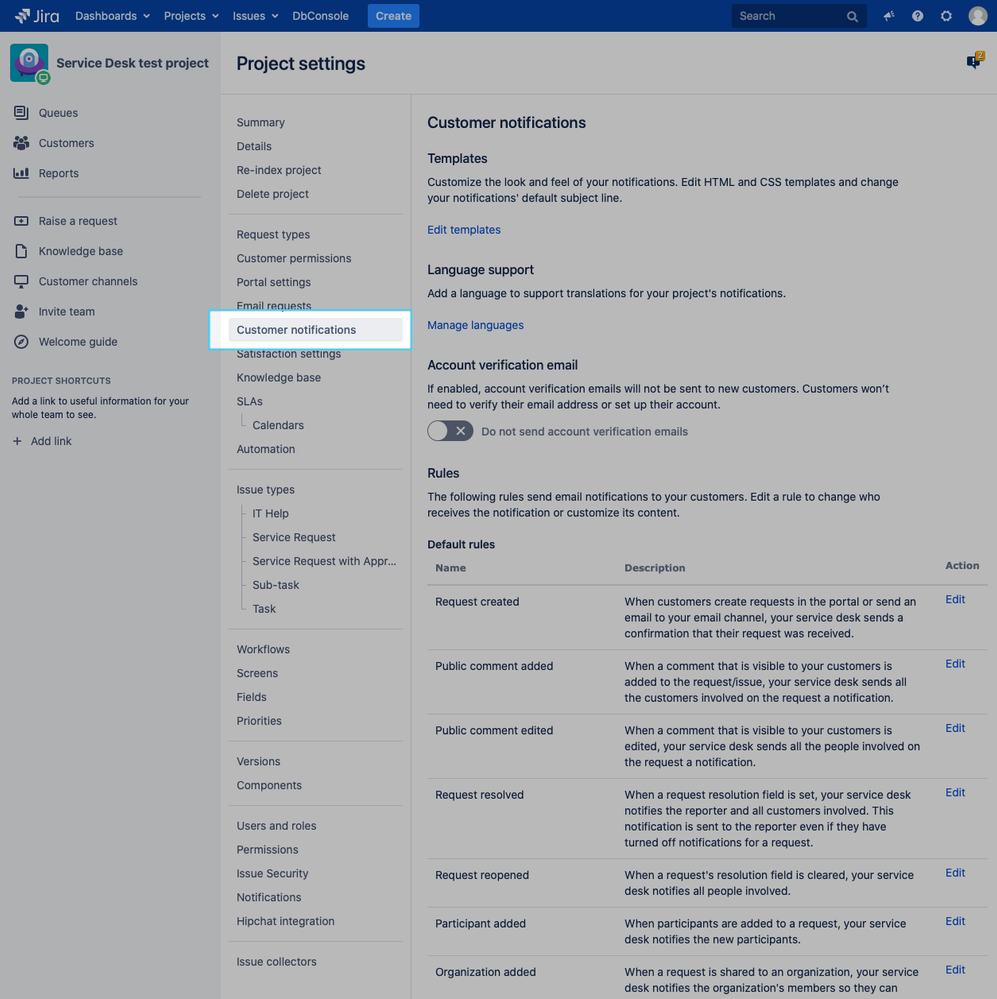Screen dimensions: 997x999
Task: Open the Projects dropdown menu
Action: pyautogui.click(x=190, y=16)
